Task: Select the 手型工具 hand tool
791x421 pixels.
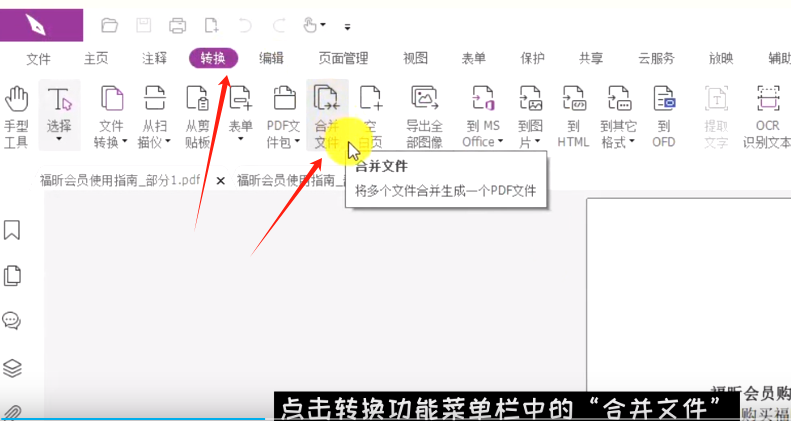Action: point(16,116)
